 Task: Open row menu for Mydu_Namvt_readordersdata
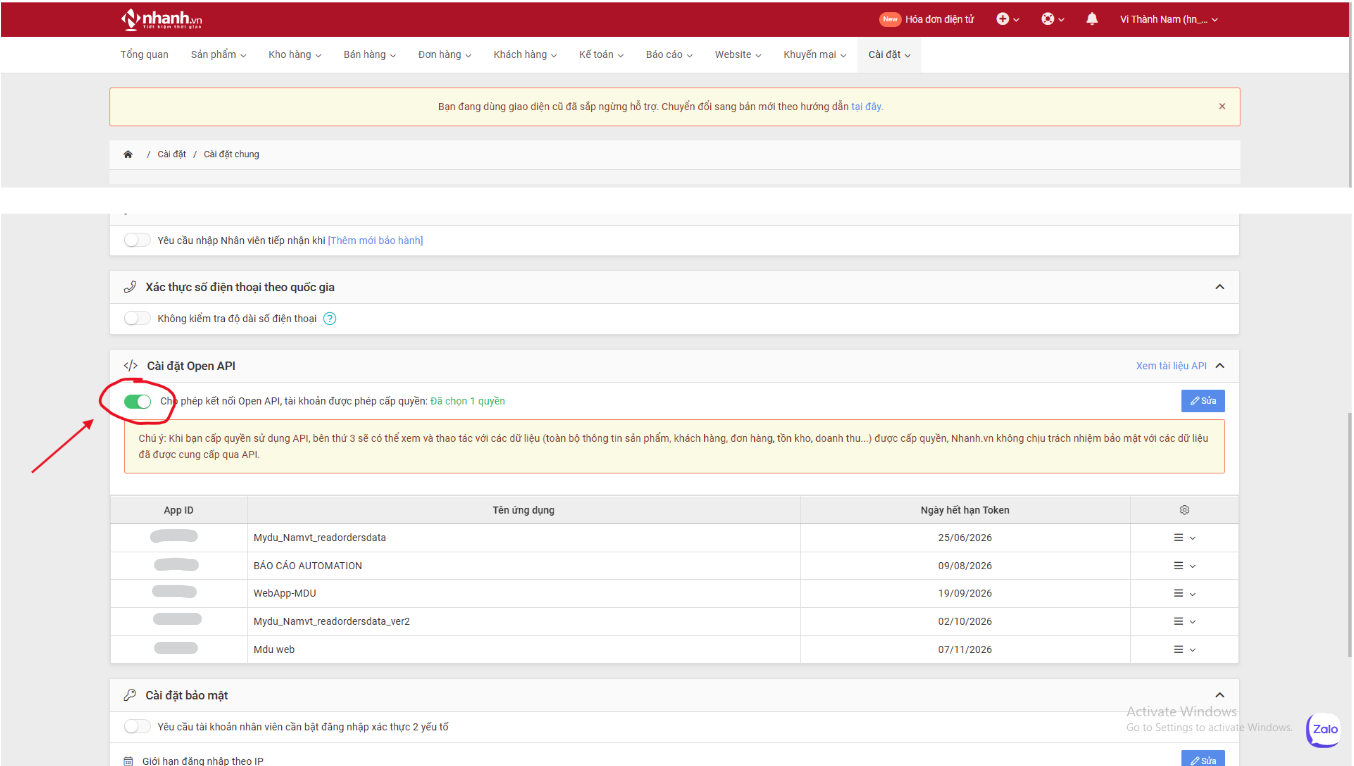point(1184,538)
